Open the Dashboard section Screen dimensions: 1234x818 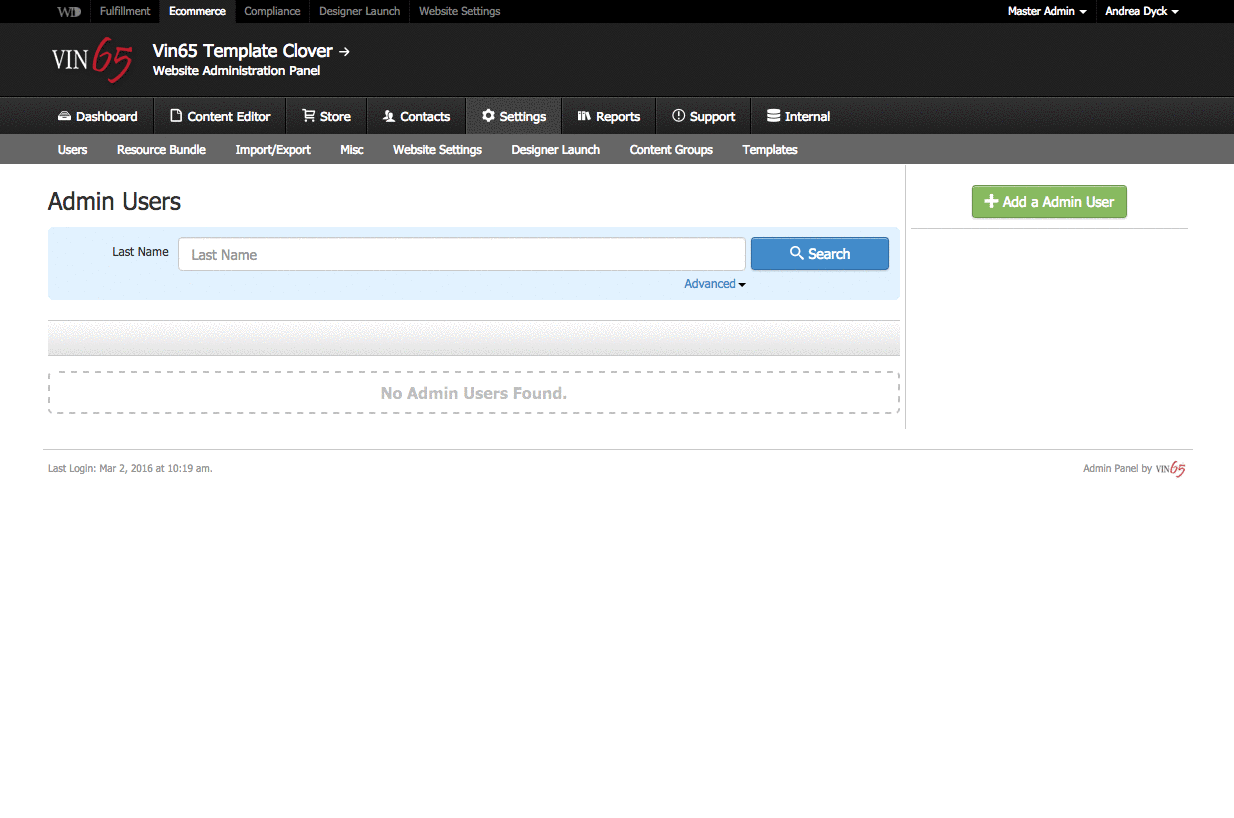tap(97, 116)
